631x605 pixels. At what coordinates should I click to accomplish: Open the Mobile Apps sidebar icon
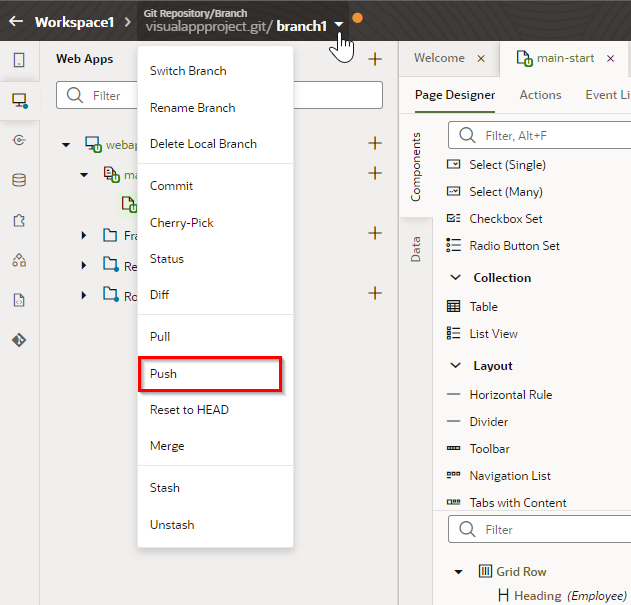pos(19,60)
